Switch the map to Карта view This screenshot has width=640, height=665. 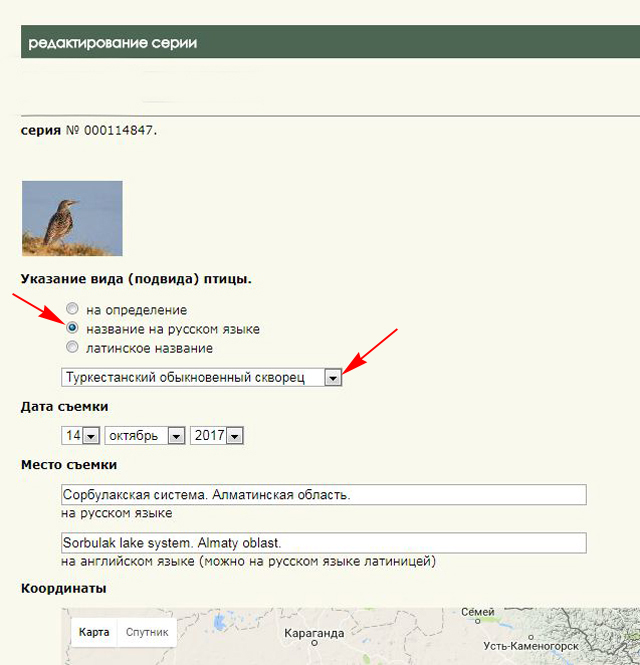(x=94, y=632)
